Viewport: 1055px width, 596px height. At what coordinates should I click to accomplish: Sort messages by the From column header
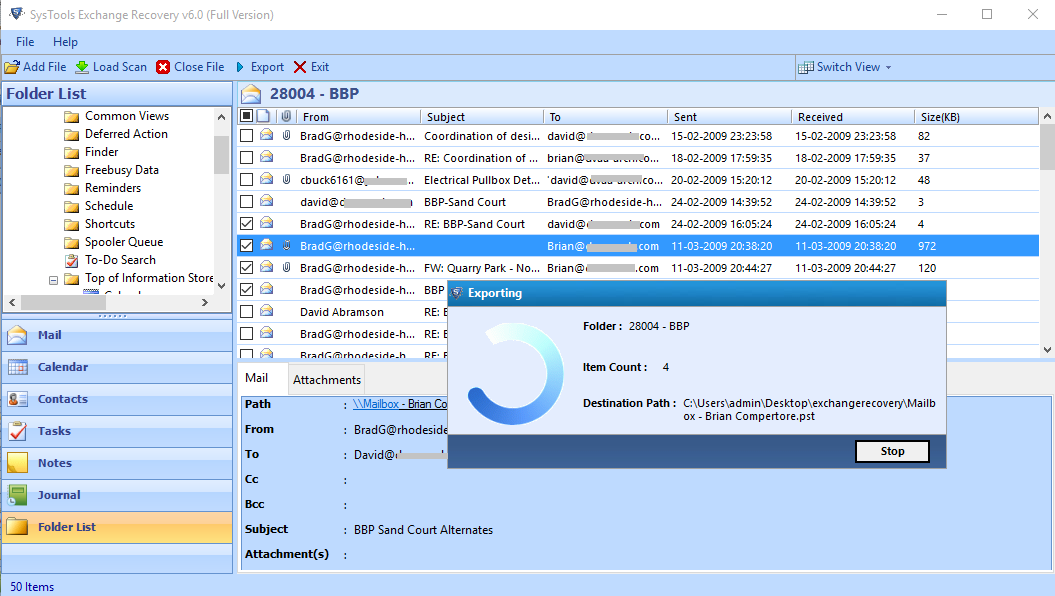358,116
